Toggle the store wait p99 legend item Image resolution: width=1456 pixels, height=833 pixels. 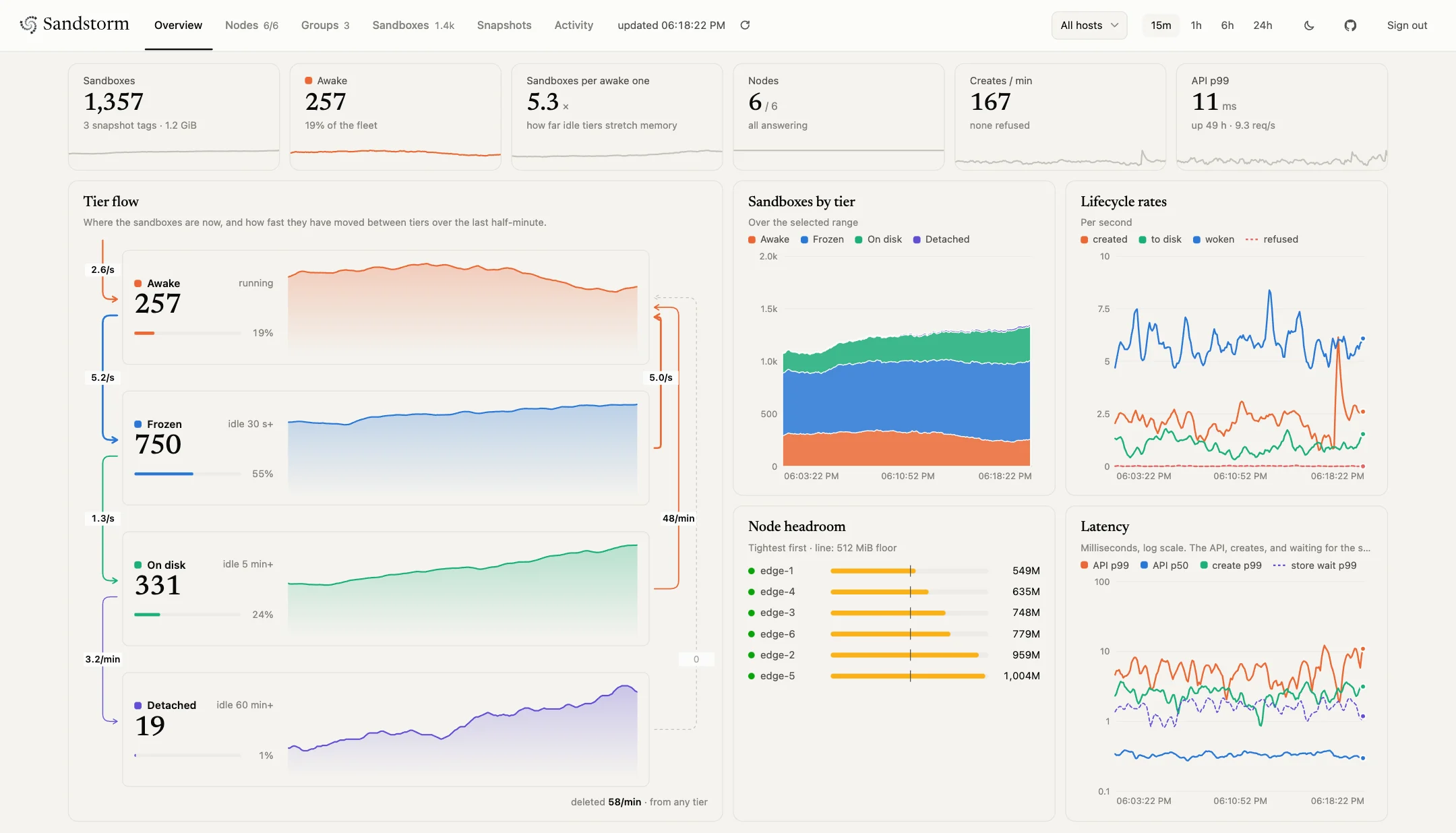[1314, 565]
